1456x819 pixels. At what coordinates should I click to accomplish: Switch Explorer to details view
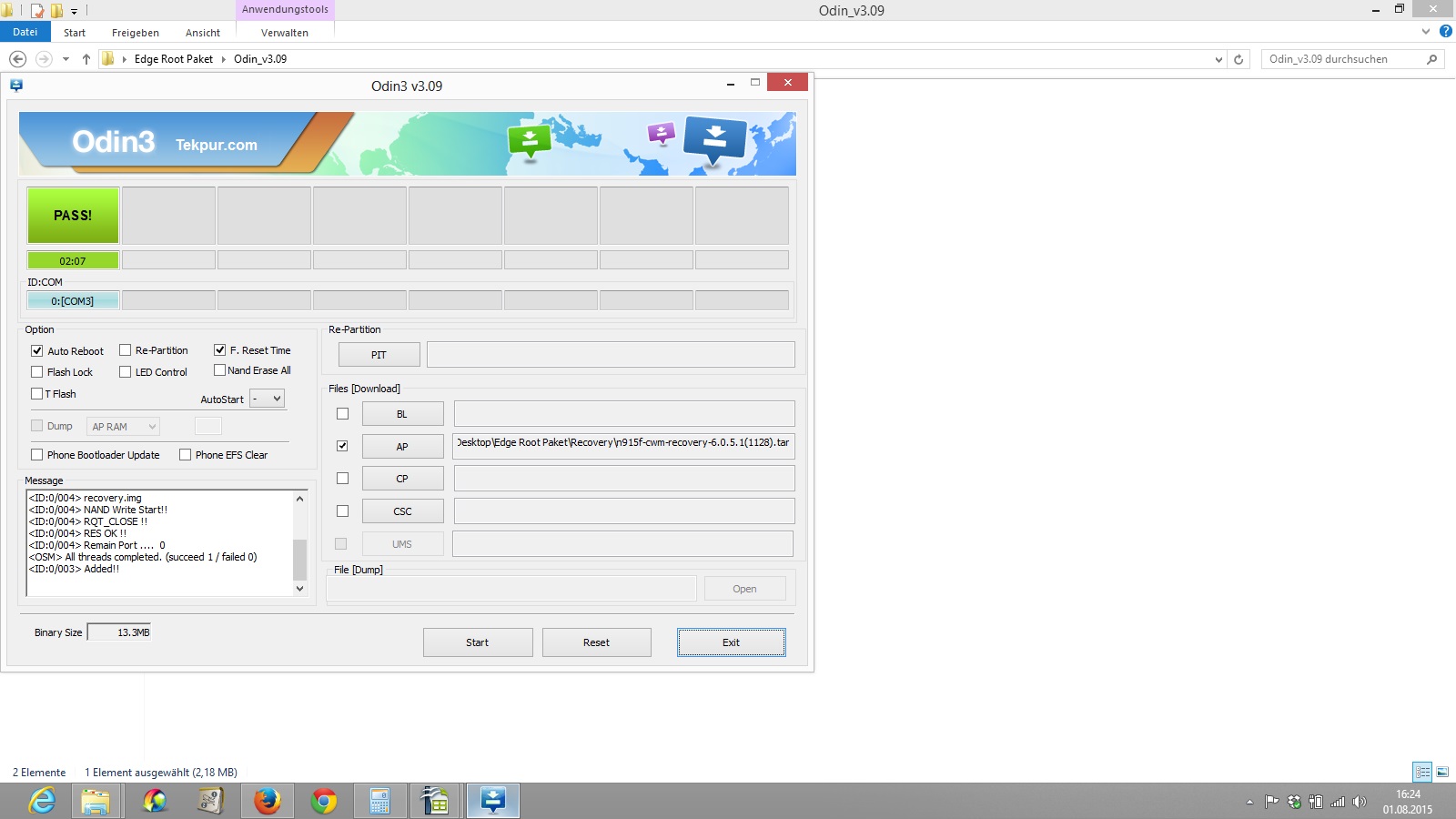[1422, 772]
